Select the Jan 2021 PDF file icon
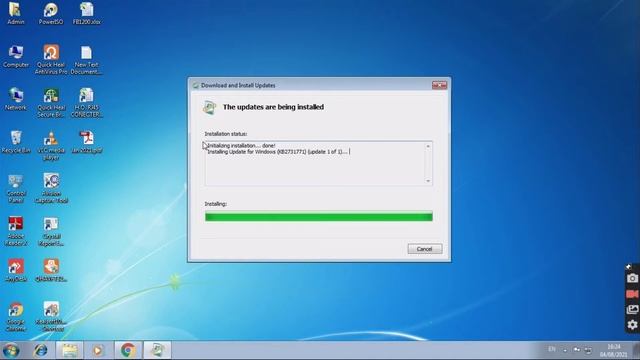Image resolution: width=640 pixels, height=360 pixels. [86, 142]
